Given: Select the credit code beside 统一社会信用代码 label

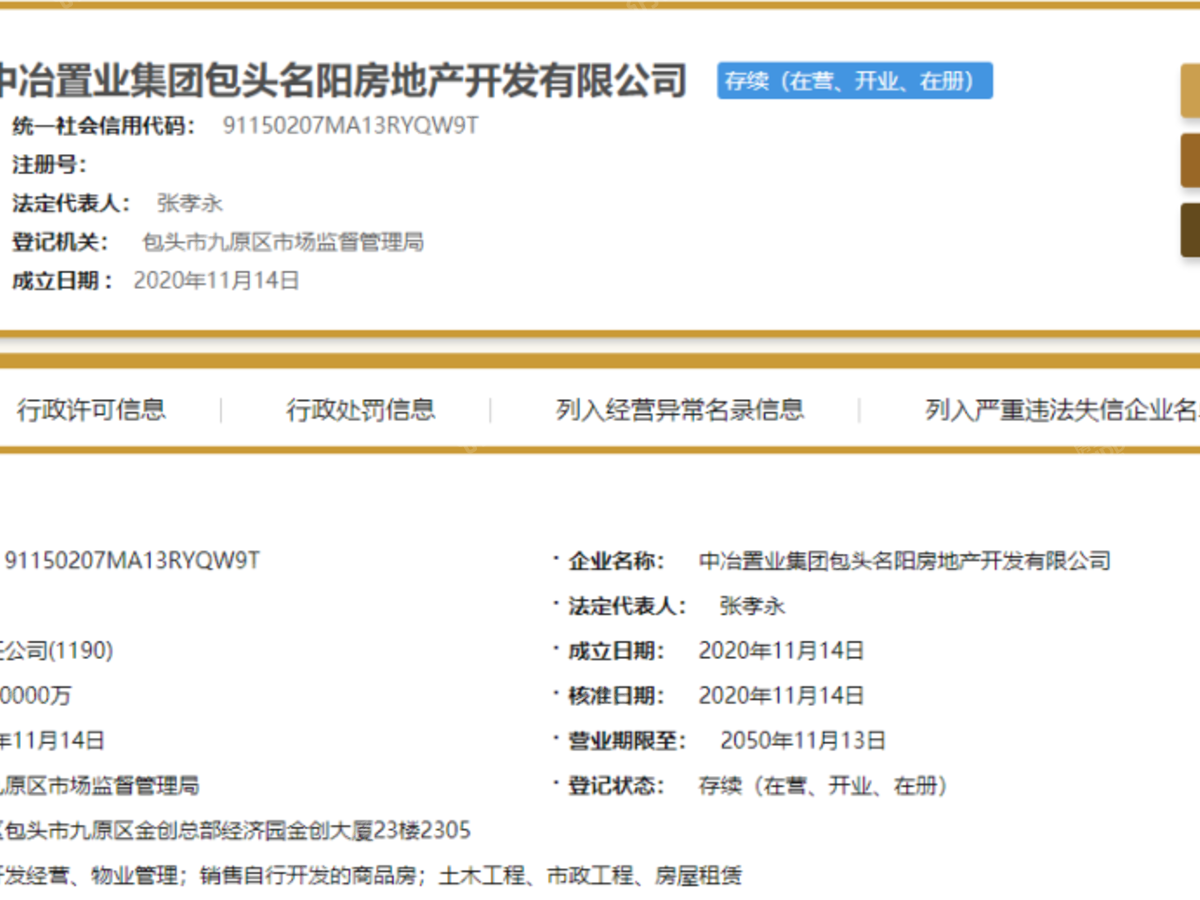Looking at the screenshot, I should [350, 127].
